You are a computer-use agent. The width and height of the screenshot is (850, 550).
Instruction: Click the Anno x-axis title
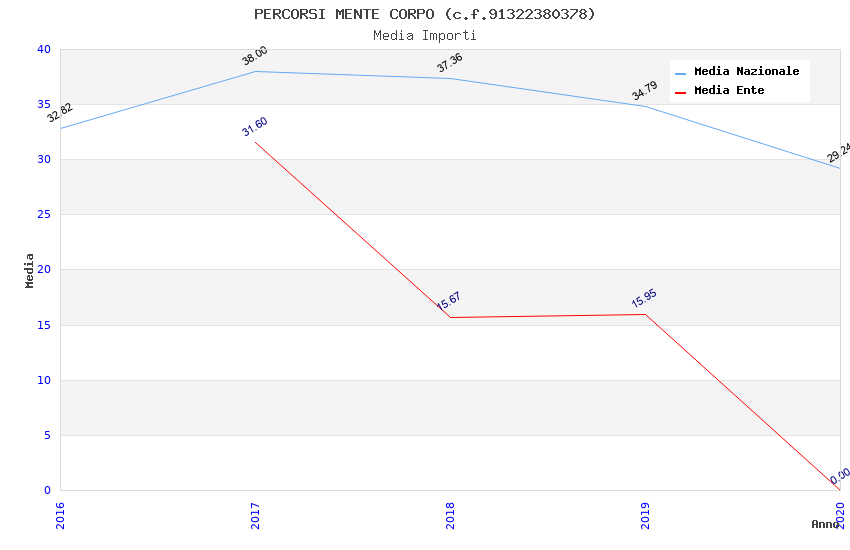click(824, 524)
